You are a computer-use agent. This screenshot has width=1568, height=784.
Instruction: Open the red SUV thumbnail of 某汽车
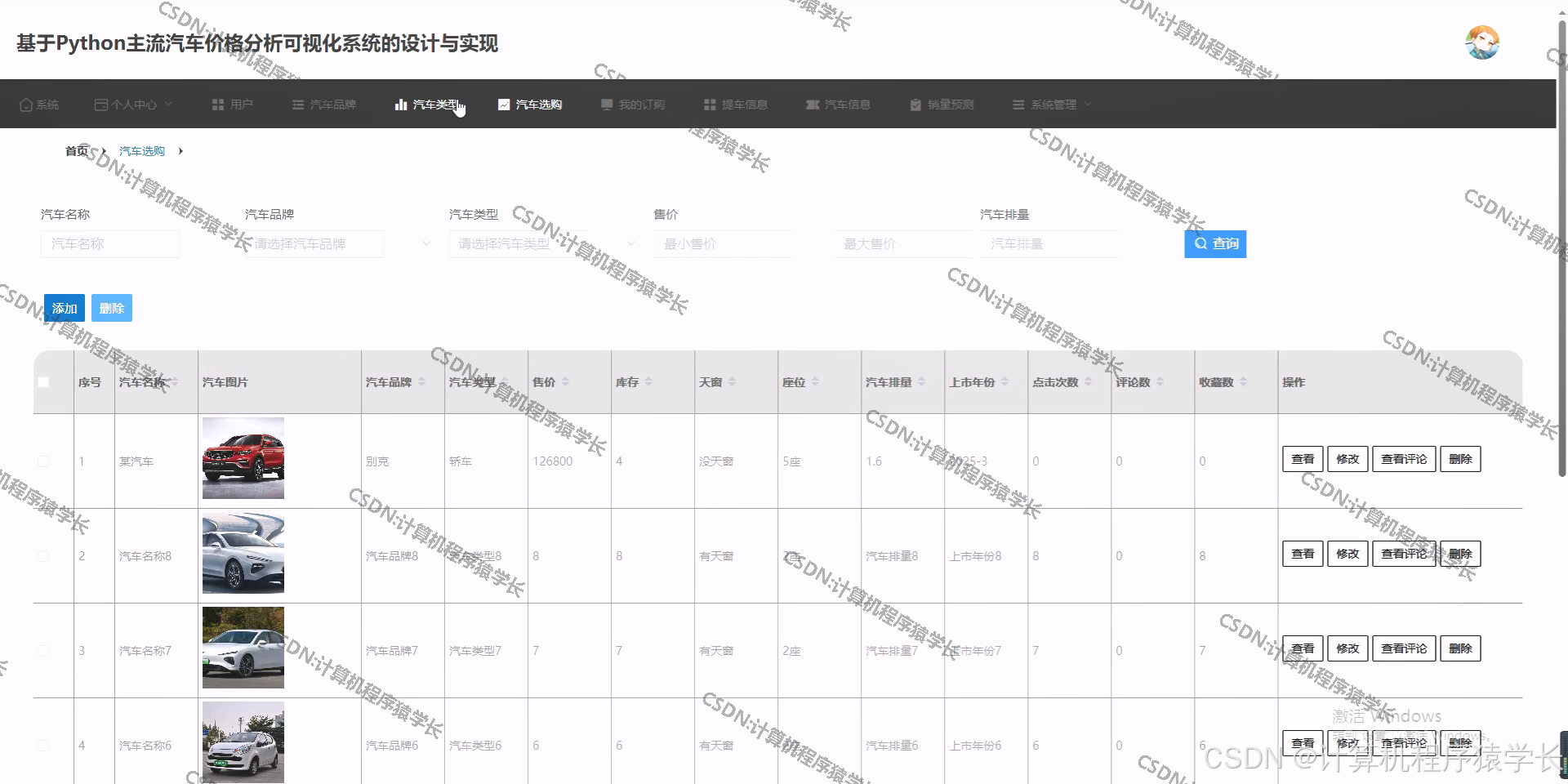(x=243, y=458)
